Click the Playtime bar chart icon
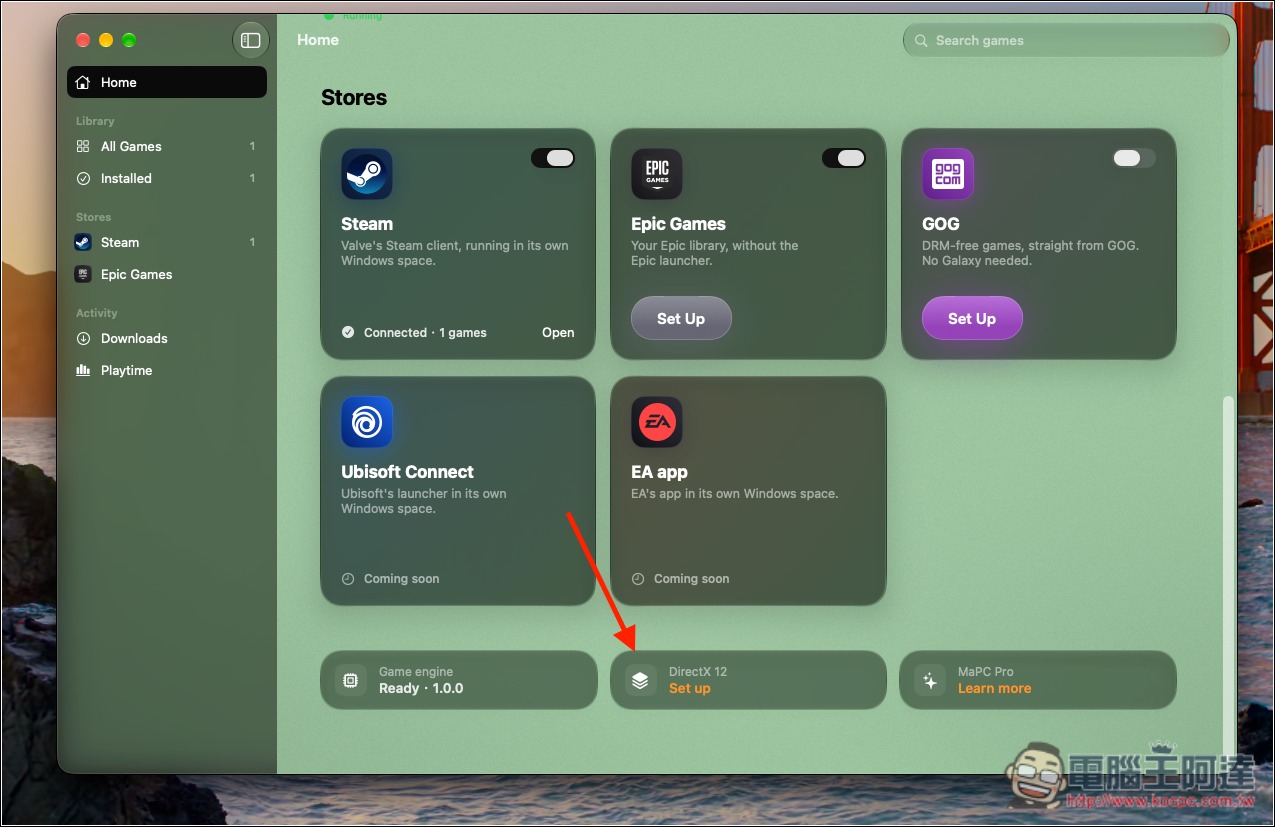 83,370
